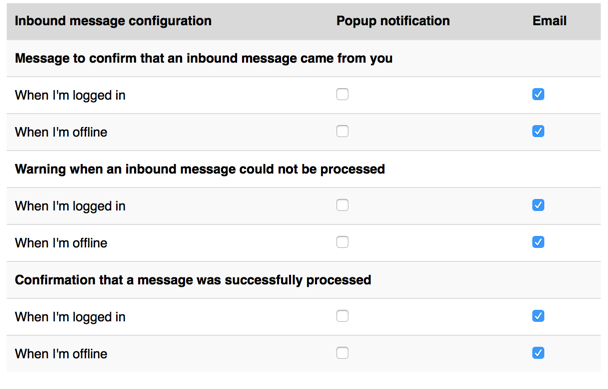The height and width of the screenshot is (389, 608).
Task: Uncheck email for offline inbound message confirmation
Action: tap(538, 131)
